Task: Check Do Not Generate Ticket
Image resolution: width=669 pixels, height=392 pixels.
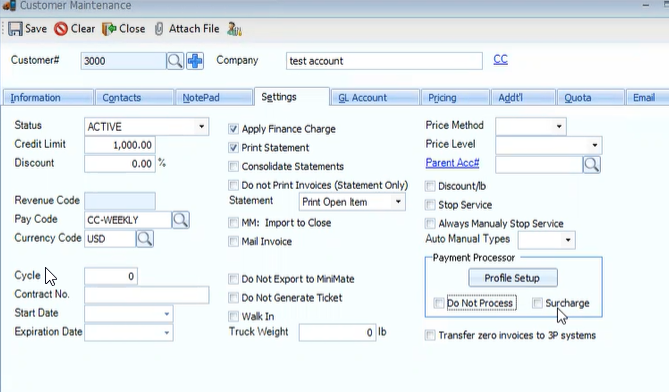Action: tap(233, 298)
